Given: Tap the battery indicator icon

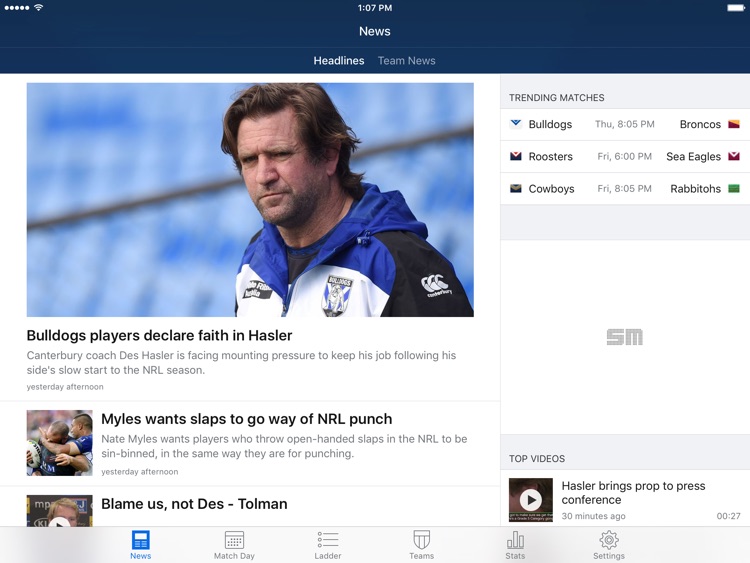Looking at the screenshot, I should coord(736,8).
